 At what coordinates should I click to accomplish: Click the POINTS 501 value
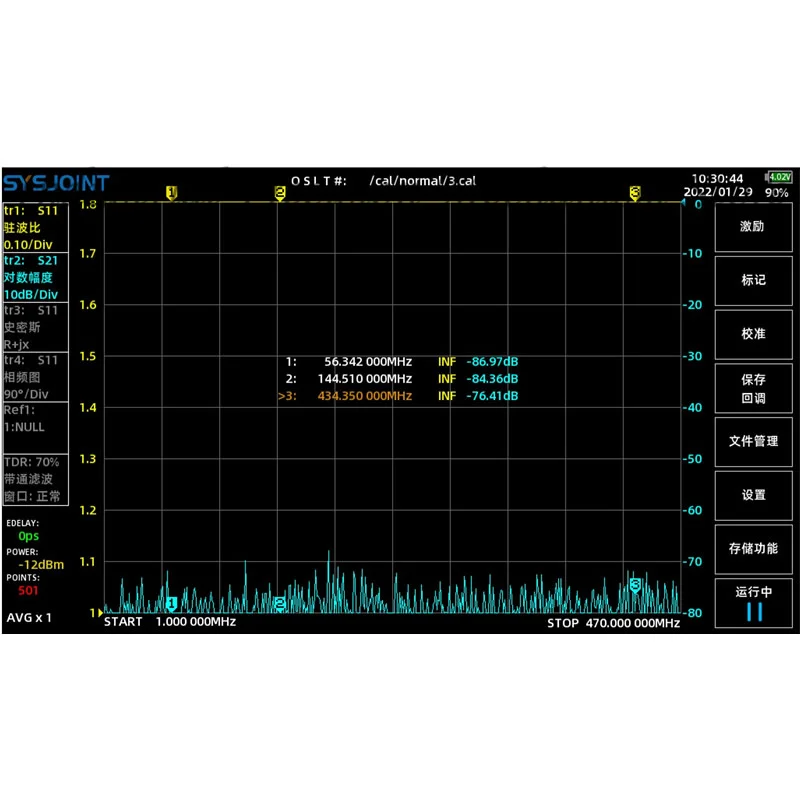tap(28, 591)
